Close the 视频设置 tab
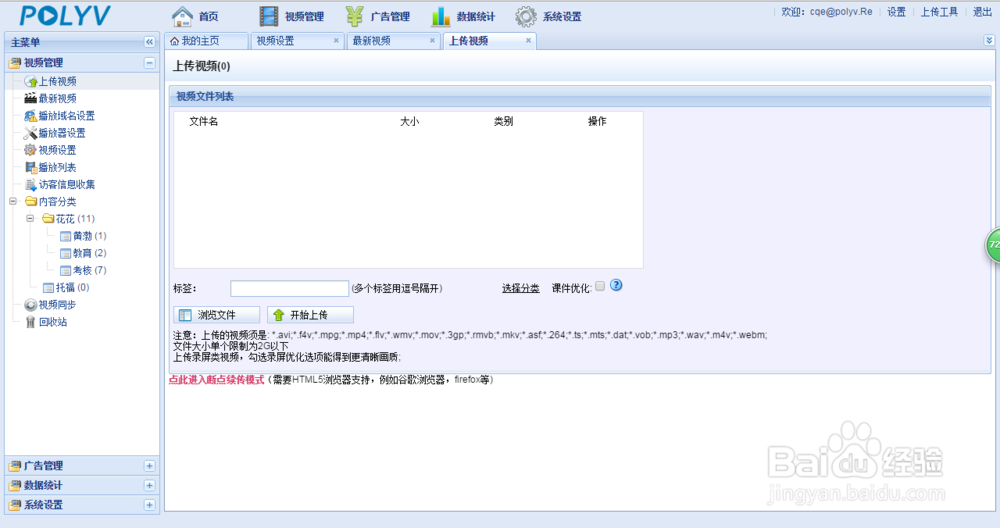1000x528 pixels. [x=336, y=41]
